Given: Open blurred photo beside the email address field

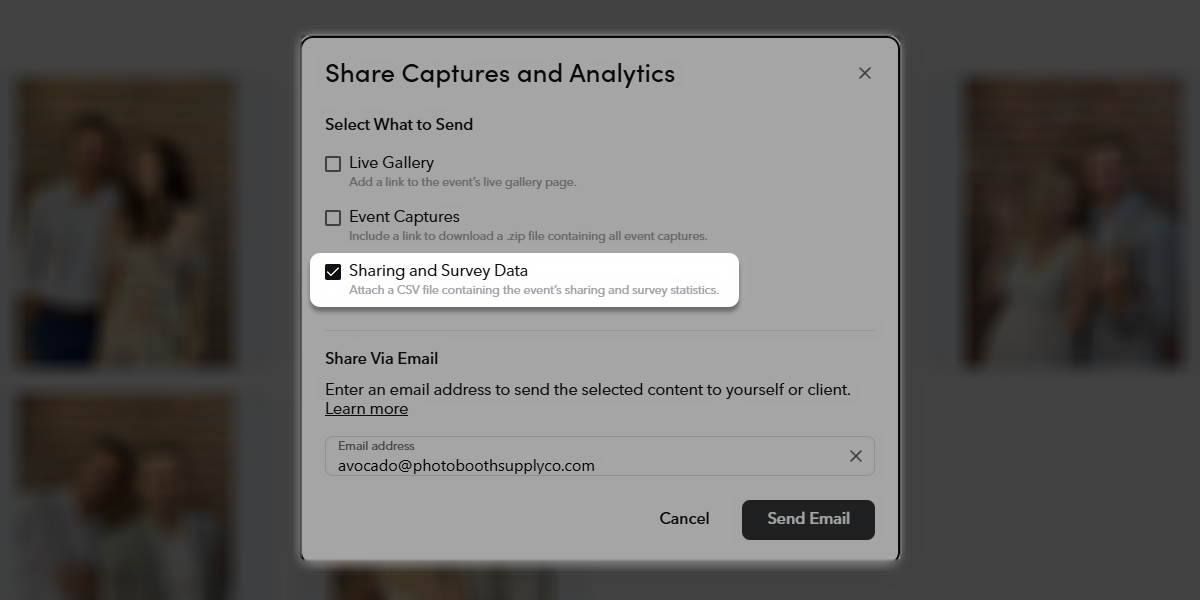Looking at the screenshot, I should point(125,497).
